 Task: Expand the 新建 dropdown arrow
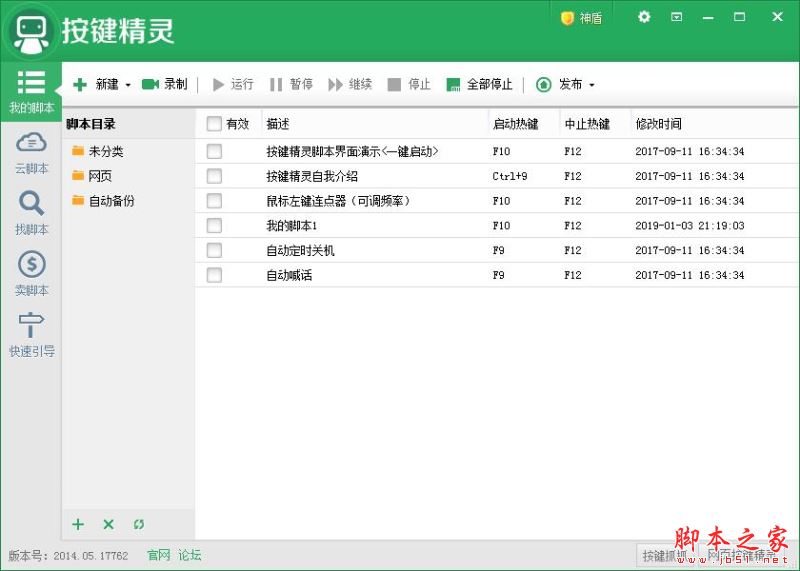click(128, 85)
